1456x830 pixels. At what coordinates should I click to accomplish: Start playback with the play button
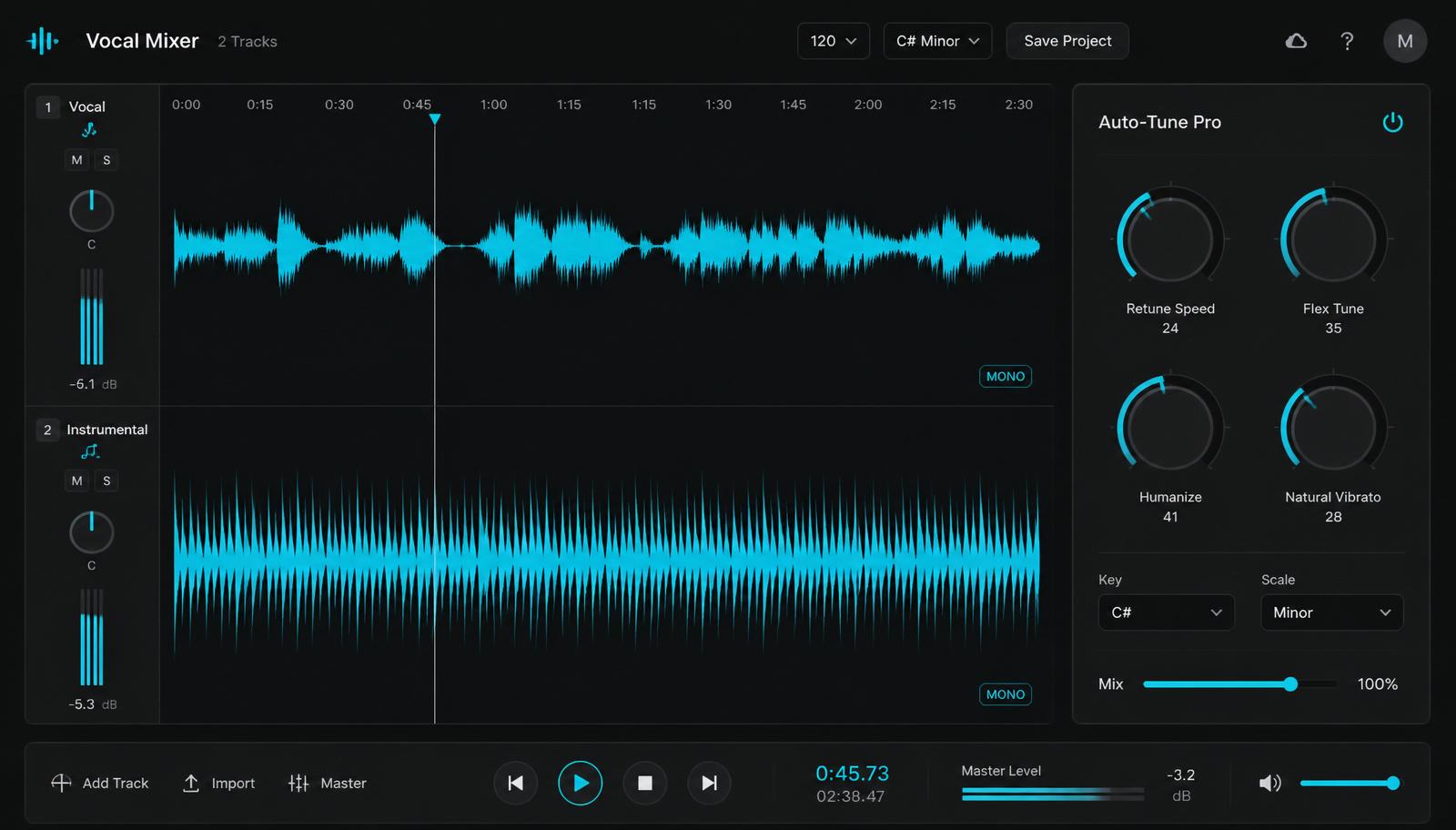click(581, 783)
